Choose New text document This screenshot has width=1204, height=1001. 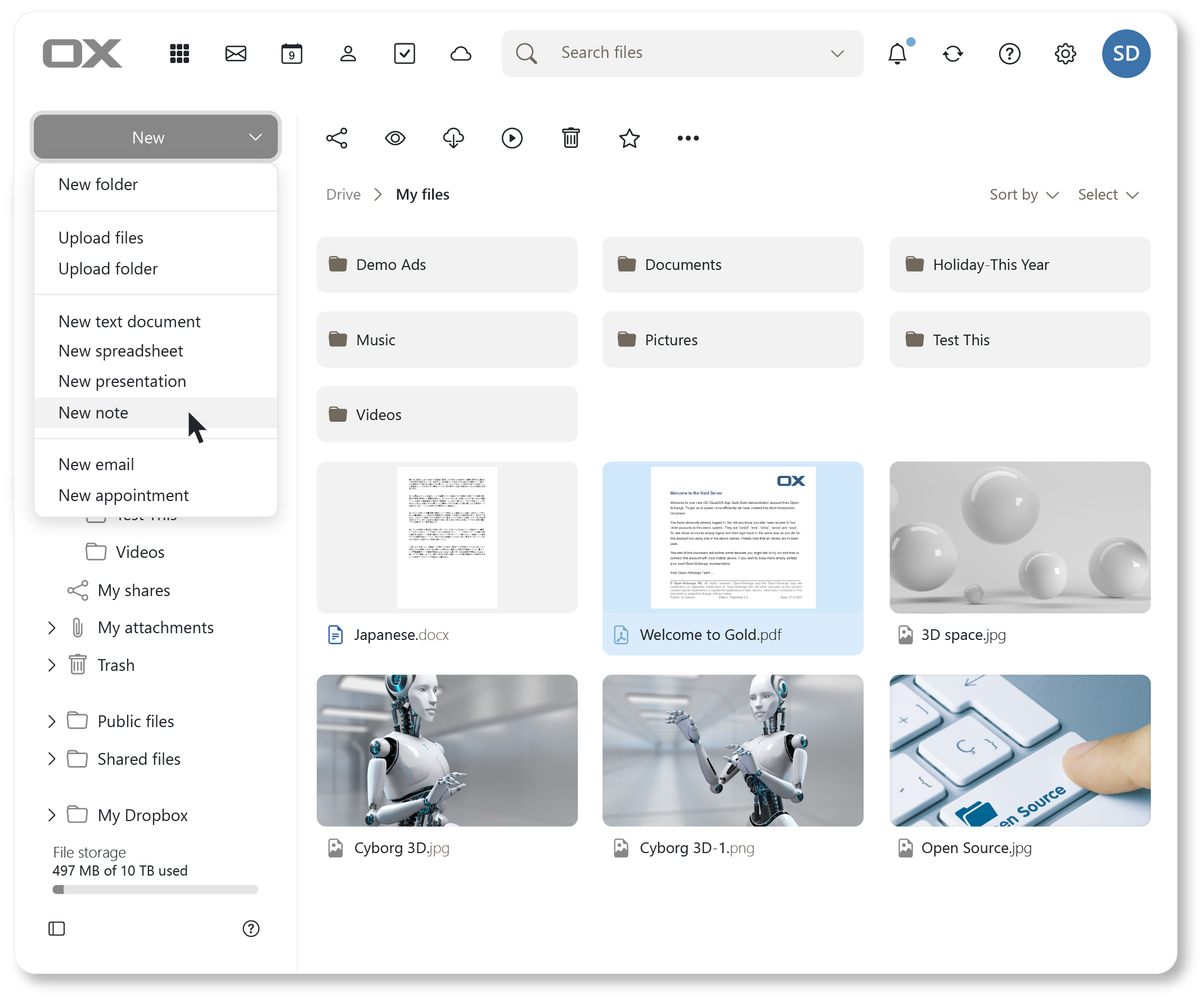pos(155,322)
